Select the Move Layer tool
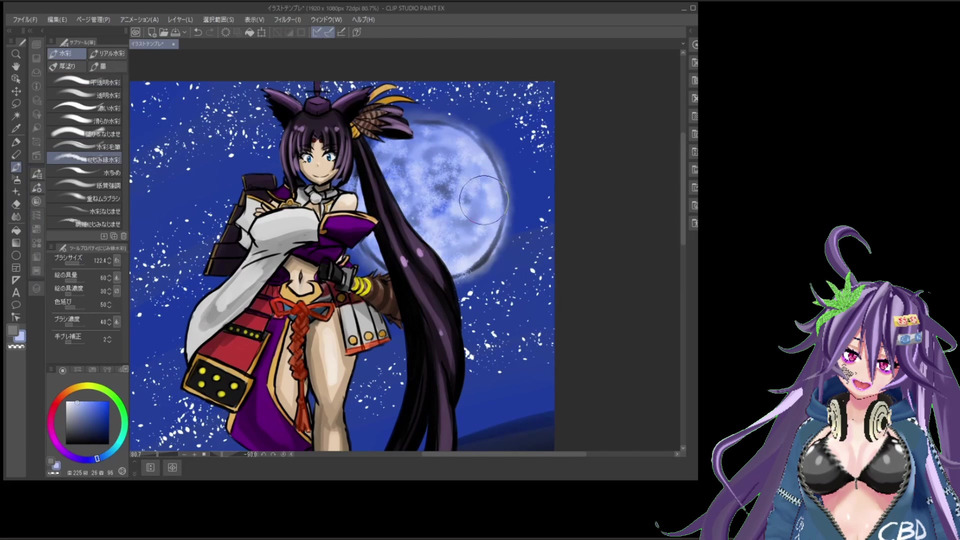The width and height of the screenshot is (960, 540). click(16, 91)
